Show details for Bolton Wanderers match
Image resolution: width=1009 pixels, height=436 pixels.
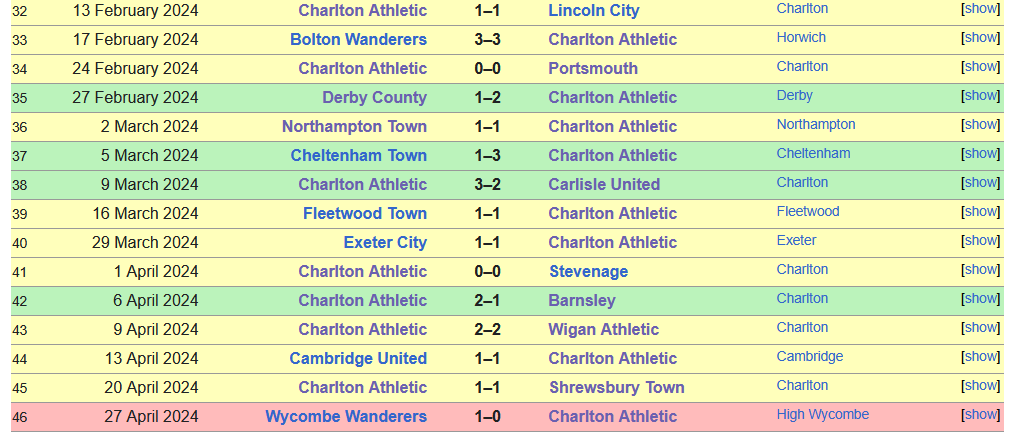click(981, 37)
